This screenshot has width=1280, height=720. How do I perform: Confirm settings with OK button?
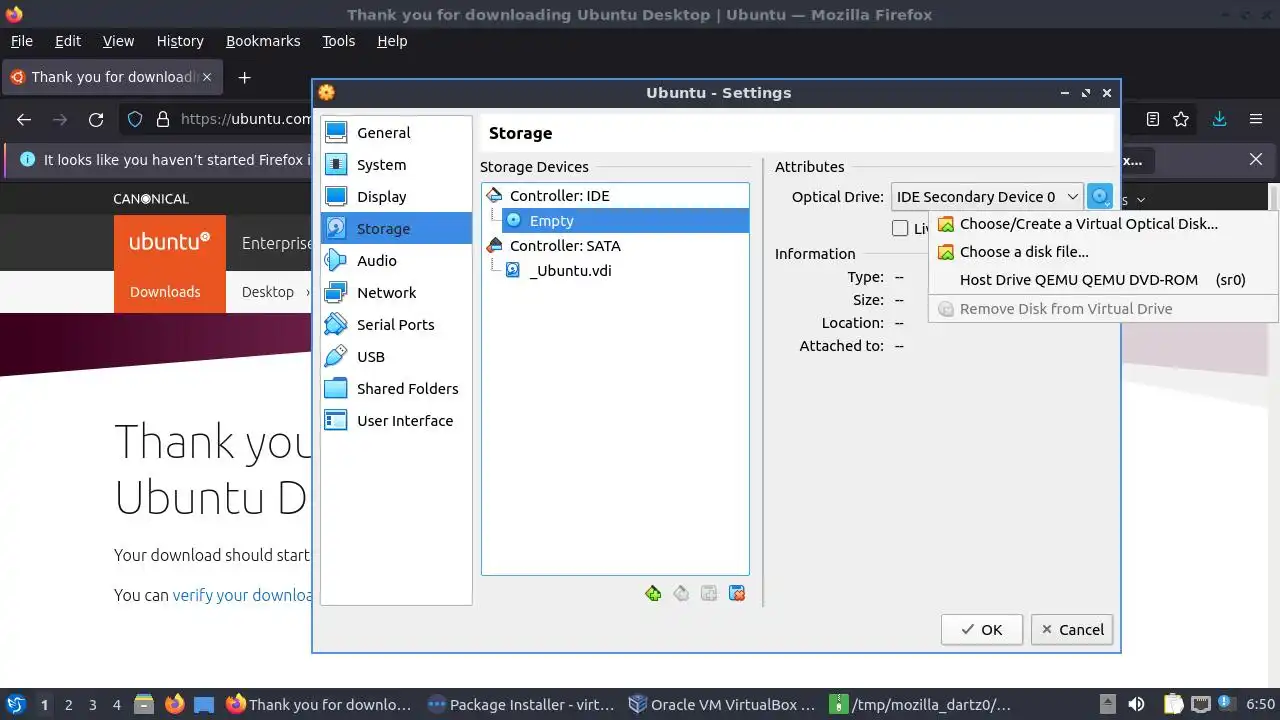(982, 629)
